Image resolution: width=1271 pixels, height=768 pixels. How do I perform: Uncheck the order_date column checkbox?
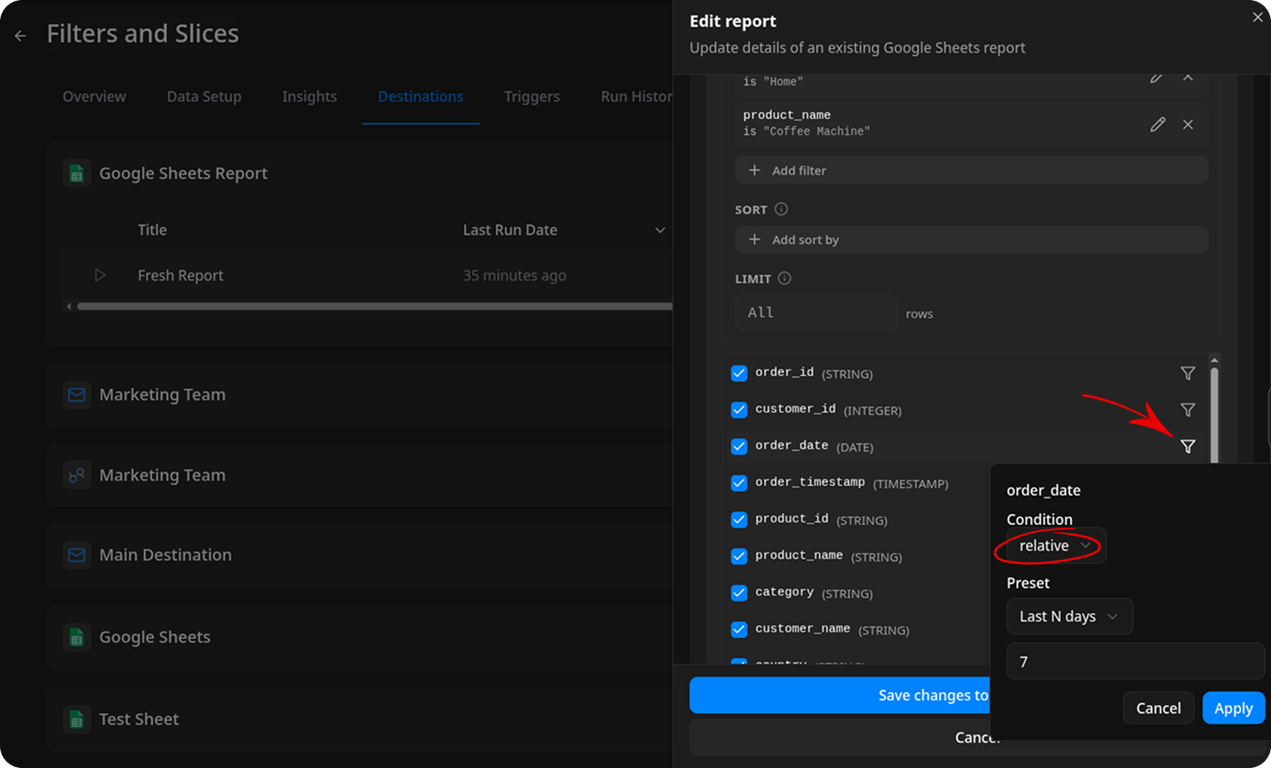[x=739, y=447]
